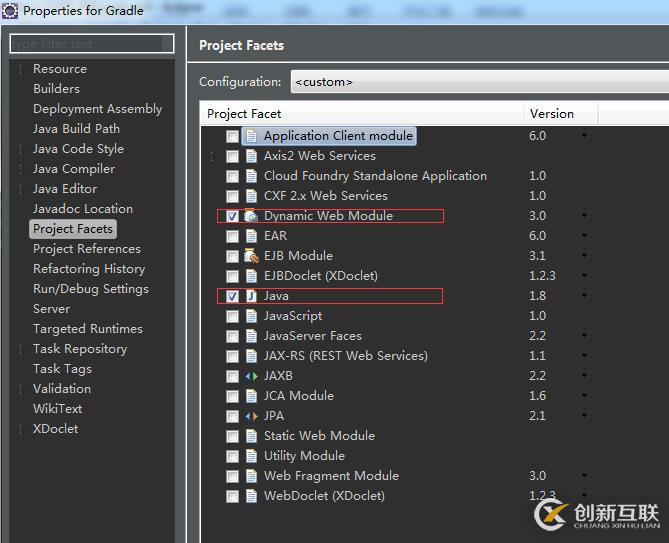The width and height of the screenshot is (669, 543).
Task: Select Deployment Assembly in the sidebar
Action: pyautogui.click(x=97, y=109)
